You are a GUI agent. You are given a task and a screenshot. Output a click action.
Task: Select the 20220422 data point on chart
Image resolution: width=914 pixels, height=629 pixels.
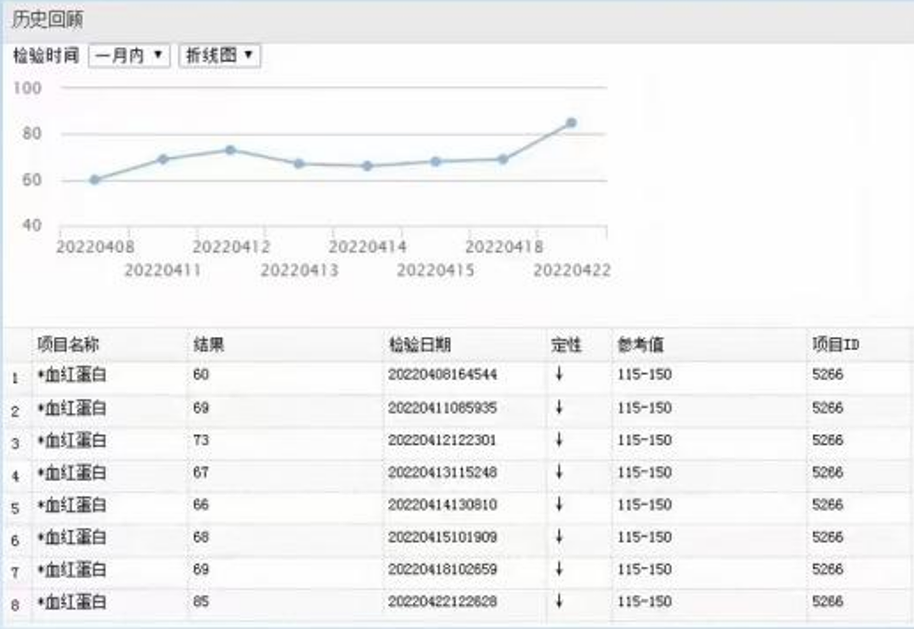click(x=571, y=123)
